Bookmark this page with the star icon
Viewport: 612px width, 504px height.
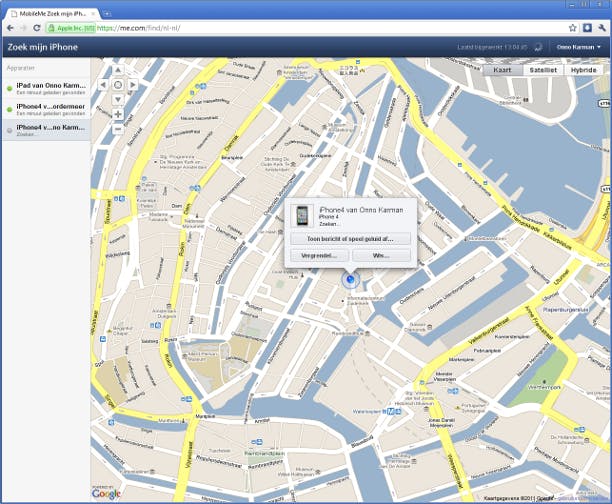coord(573,28)
